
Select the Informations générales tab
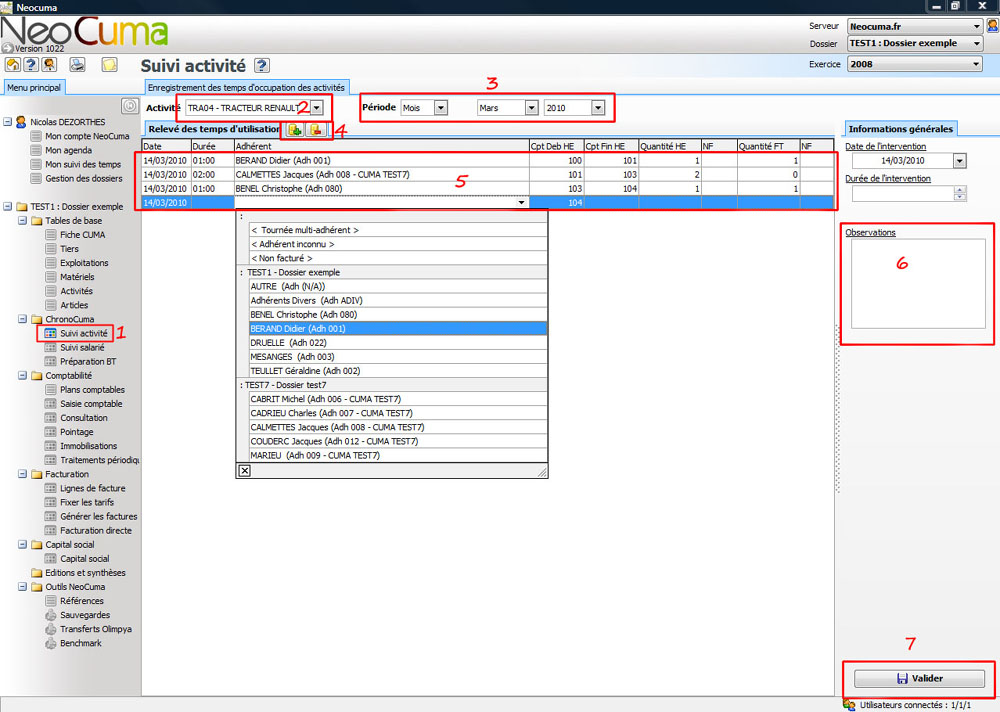click(x=900, y=129)
